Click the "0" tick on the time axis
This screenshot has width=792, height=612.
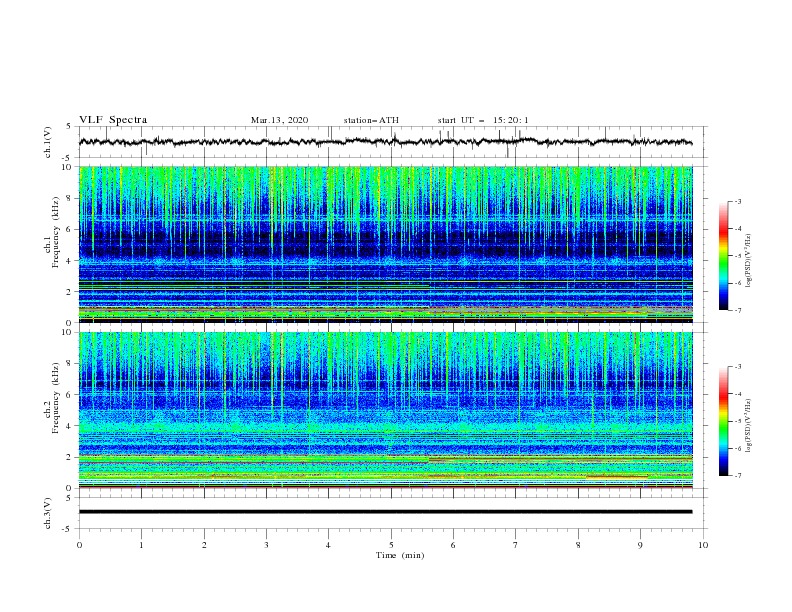79,545
